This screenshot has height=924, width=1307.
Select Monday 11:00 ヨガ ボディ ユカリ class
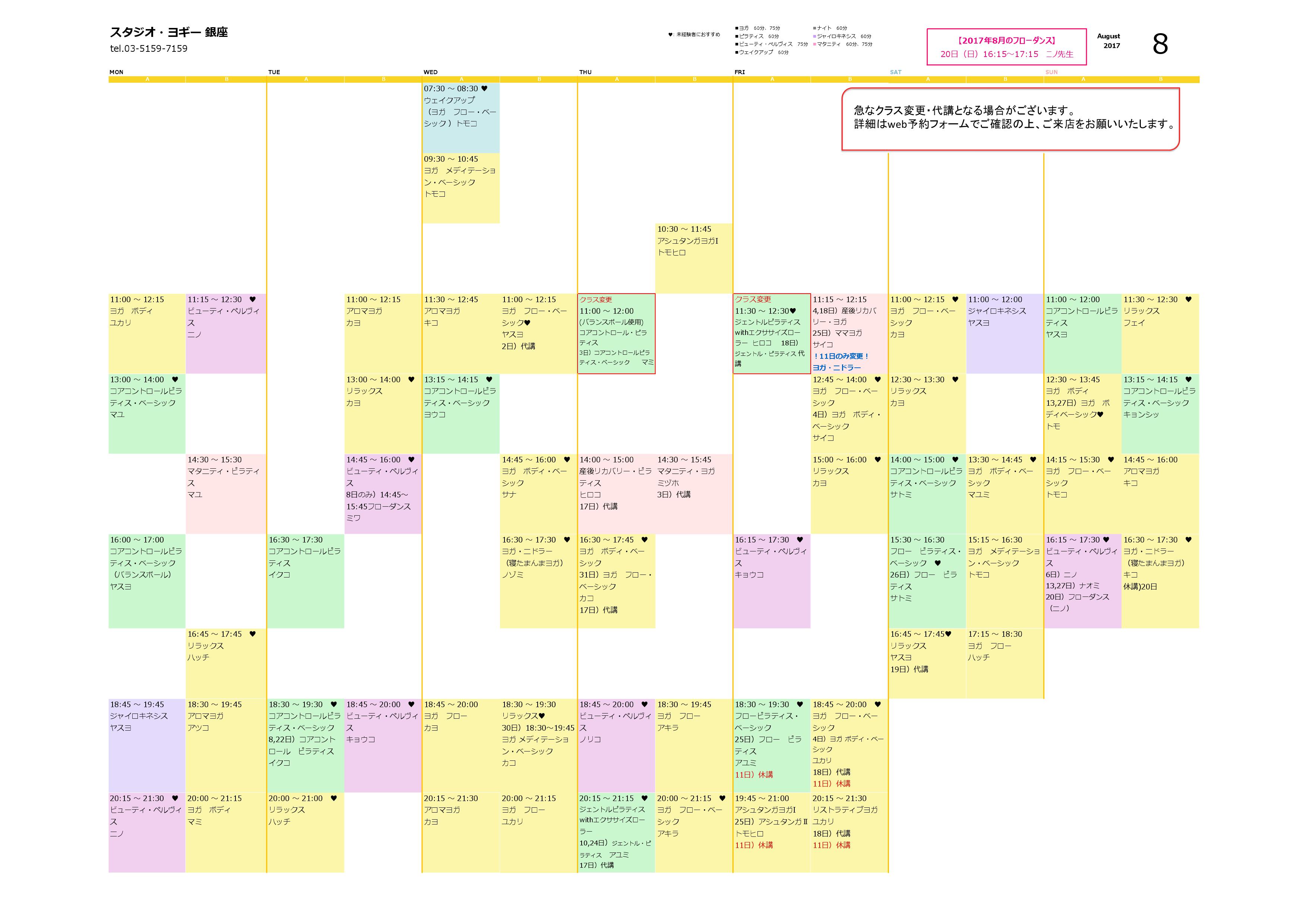[x=147, y=333]
